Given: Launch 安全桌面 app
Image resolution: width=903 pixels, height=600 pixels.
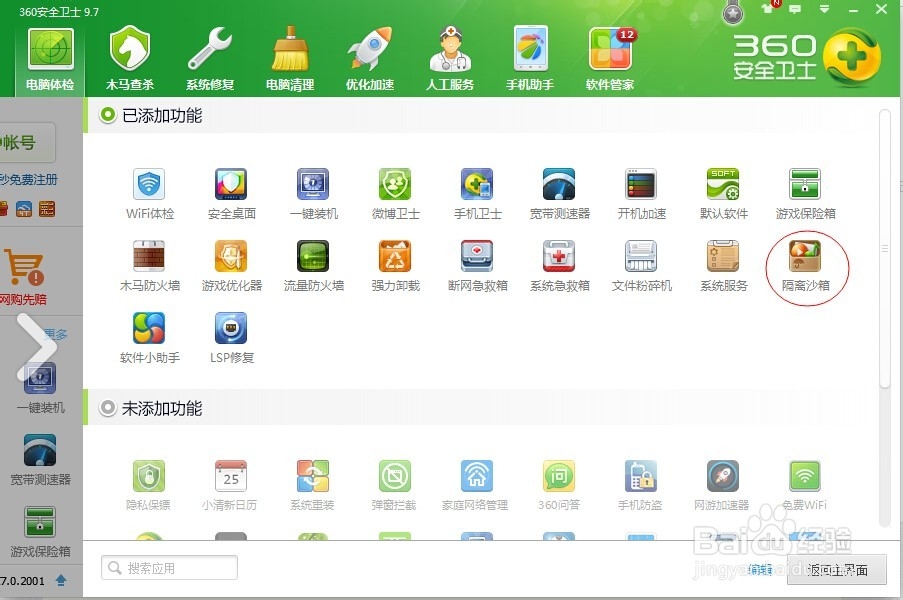Looking at the screenshot, I should (232, 193).
